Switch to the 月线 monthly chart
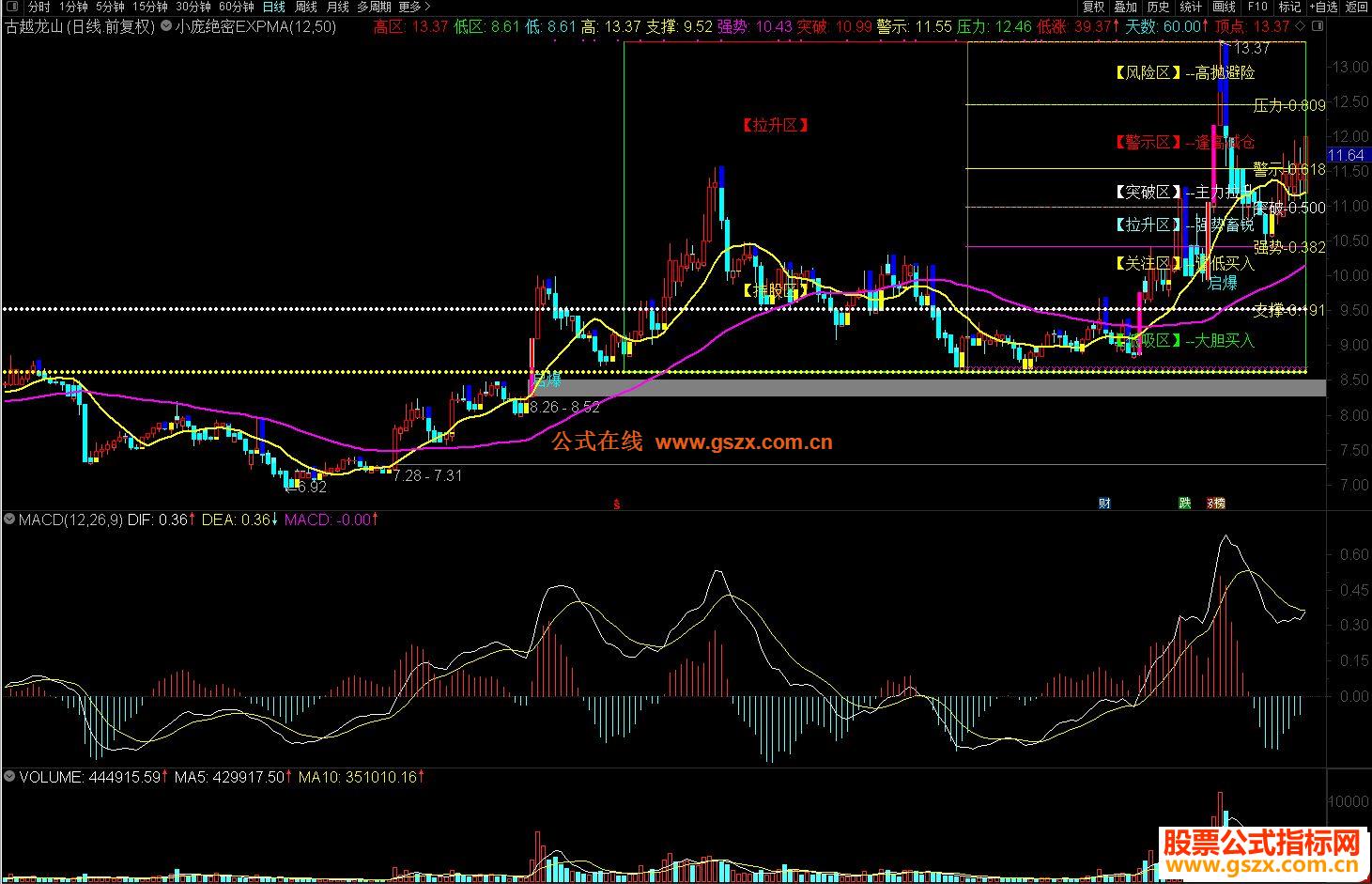The width and height of the screenshot is (1372, 884). (x=338, y=7)
